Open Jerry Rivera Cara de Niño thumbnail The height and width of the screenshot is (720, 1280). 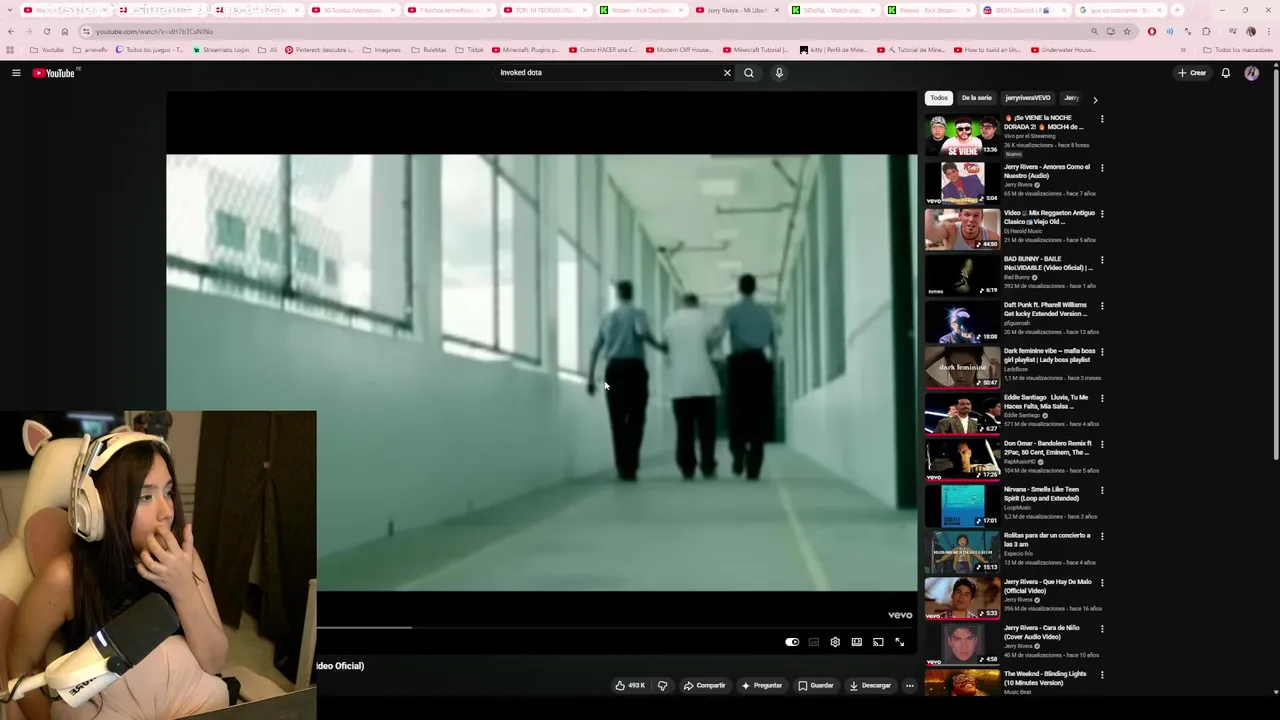(962, 643)
